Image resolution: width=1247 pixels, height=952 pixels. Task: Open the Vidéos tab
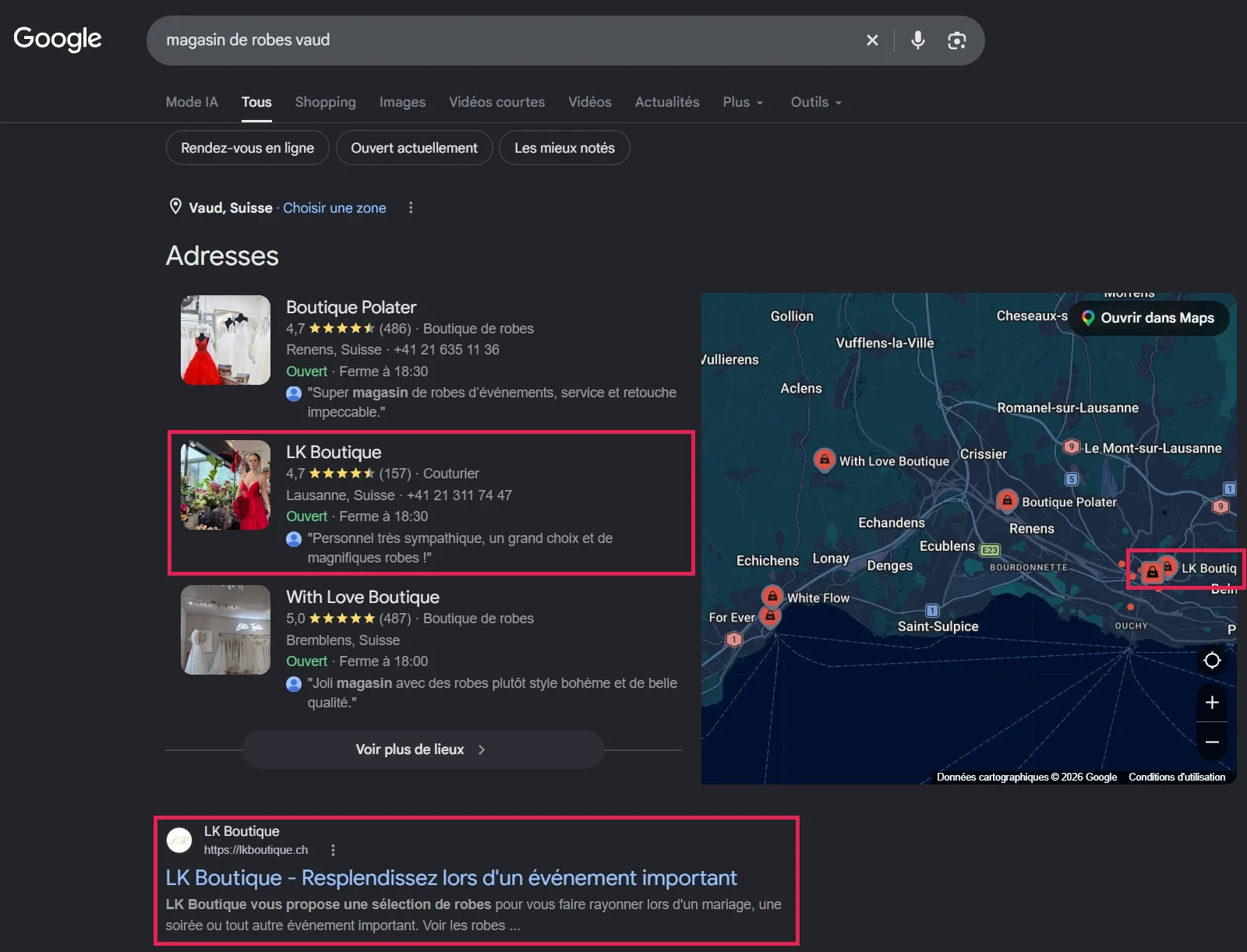pyautogui.click(x=589, y=102)
